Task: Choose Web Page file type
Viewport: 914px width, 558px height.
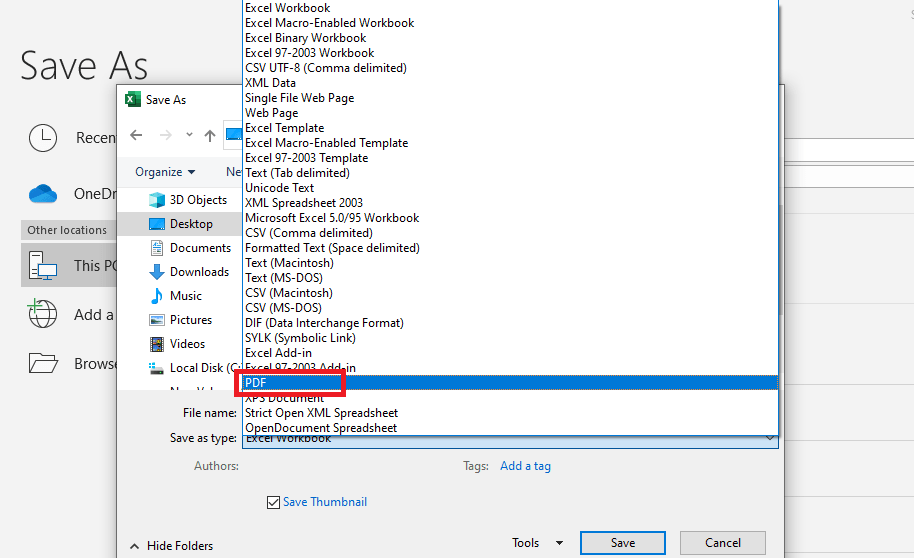Action: point(510,113)
